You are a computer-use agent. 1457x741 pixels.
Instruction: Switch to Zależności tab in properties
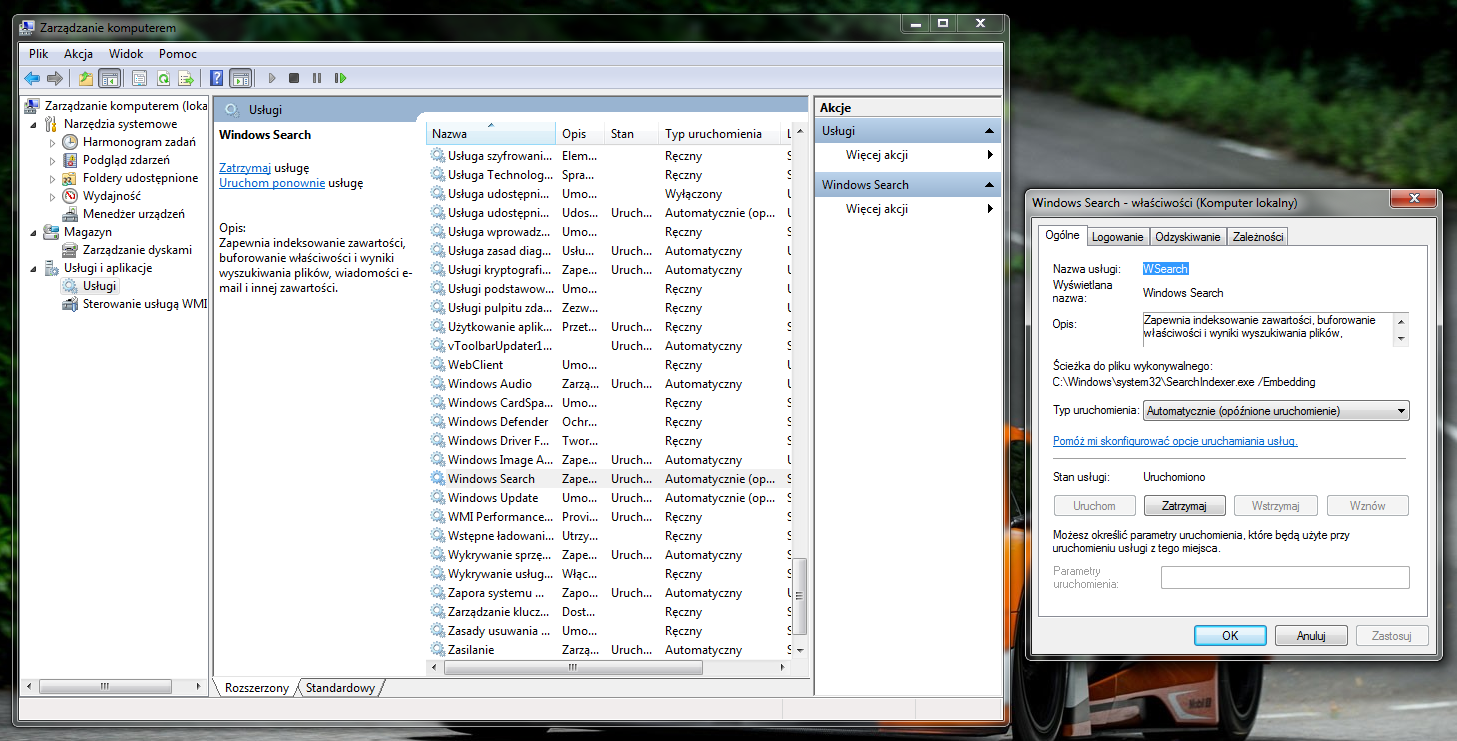[x=1258, y=237]
